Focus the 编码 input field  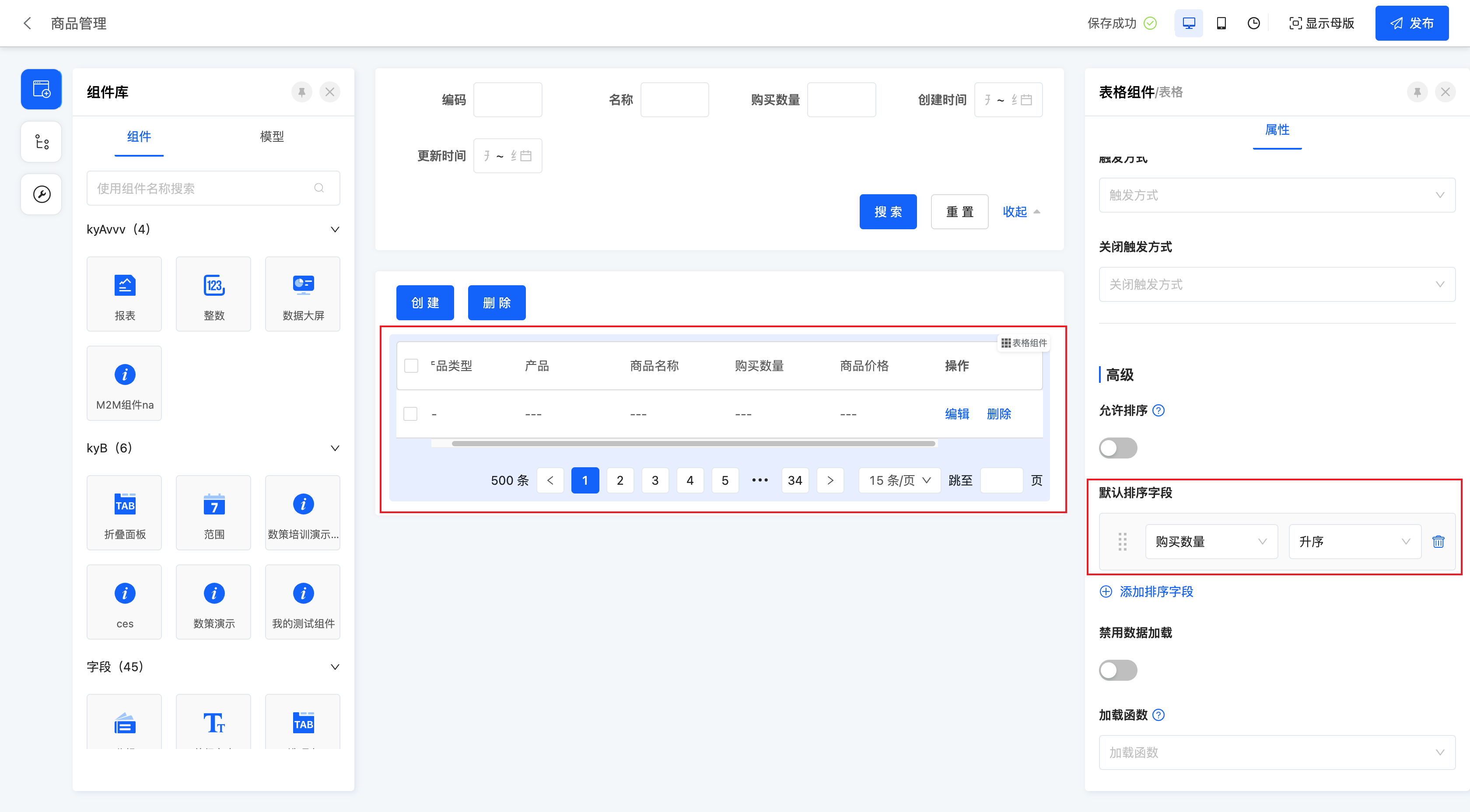coord(508,100)
